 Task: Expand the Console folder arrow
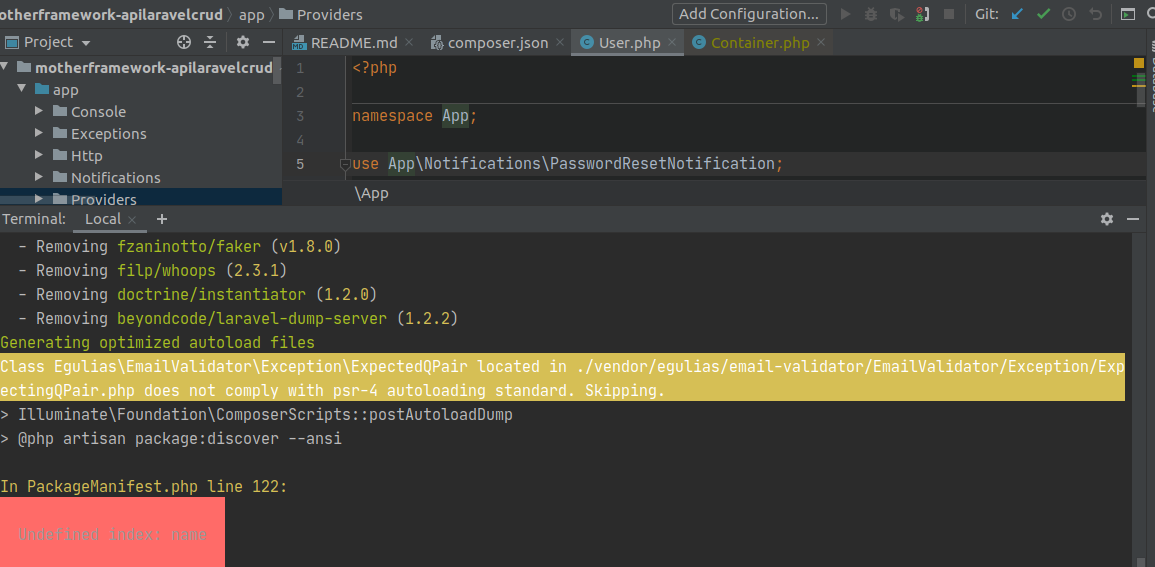point(39,111)
